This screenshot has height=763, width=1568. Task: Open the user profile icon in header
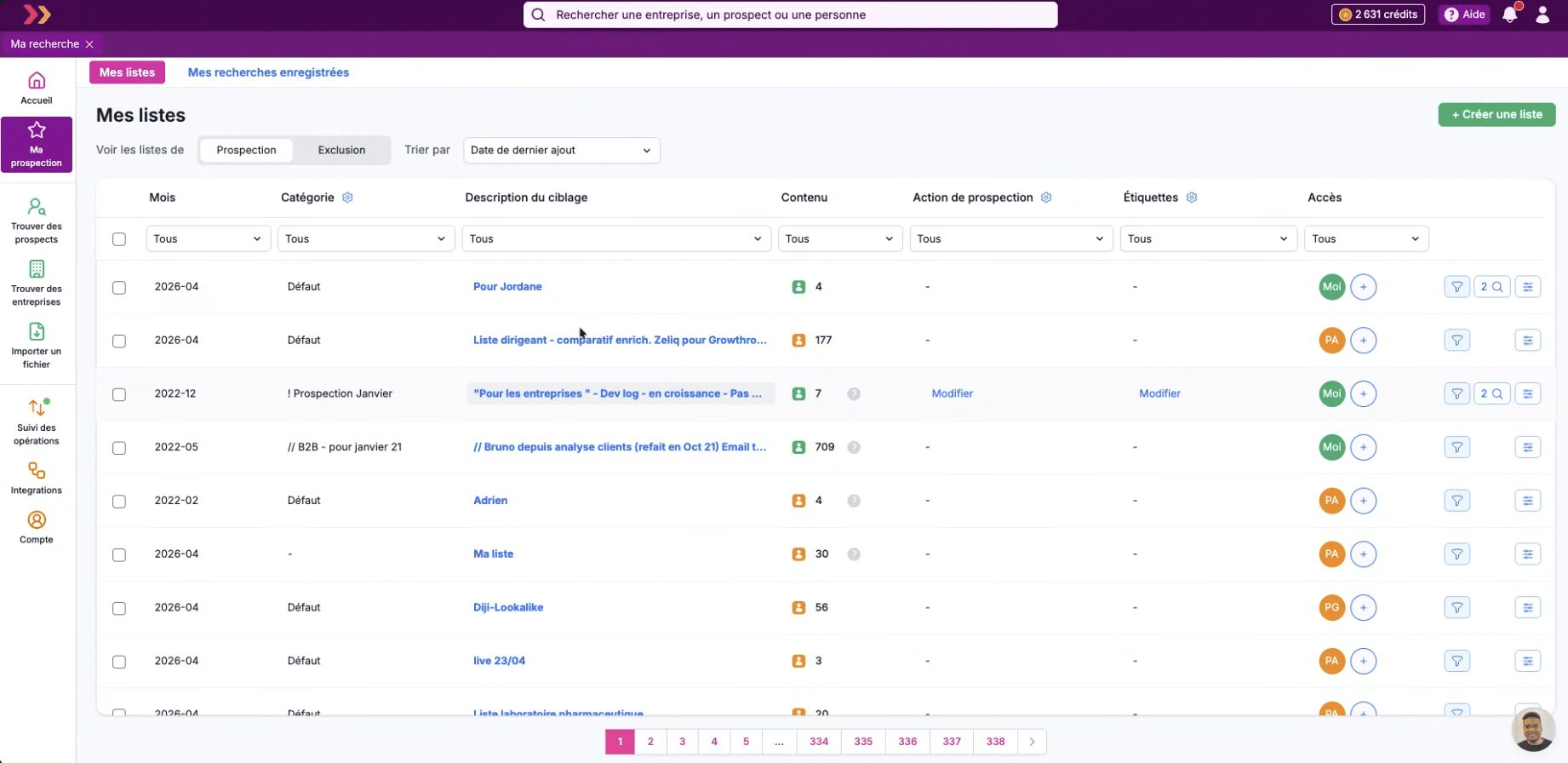tap(1542, 14)
